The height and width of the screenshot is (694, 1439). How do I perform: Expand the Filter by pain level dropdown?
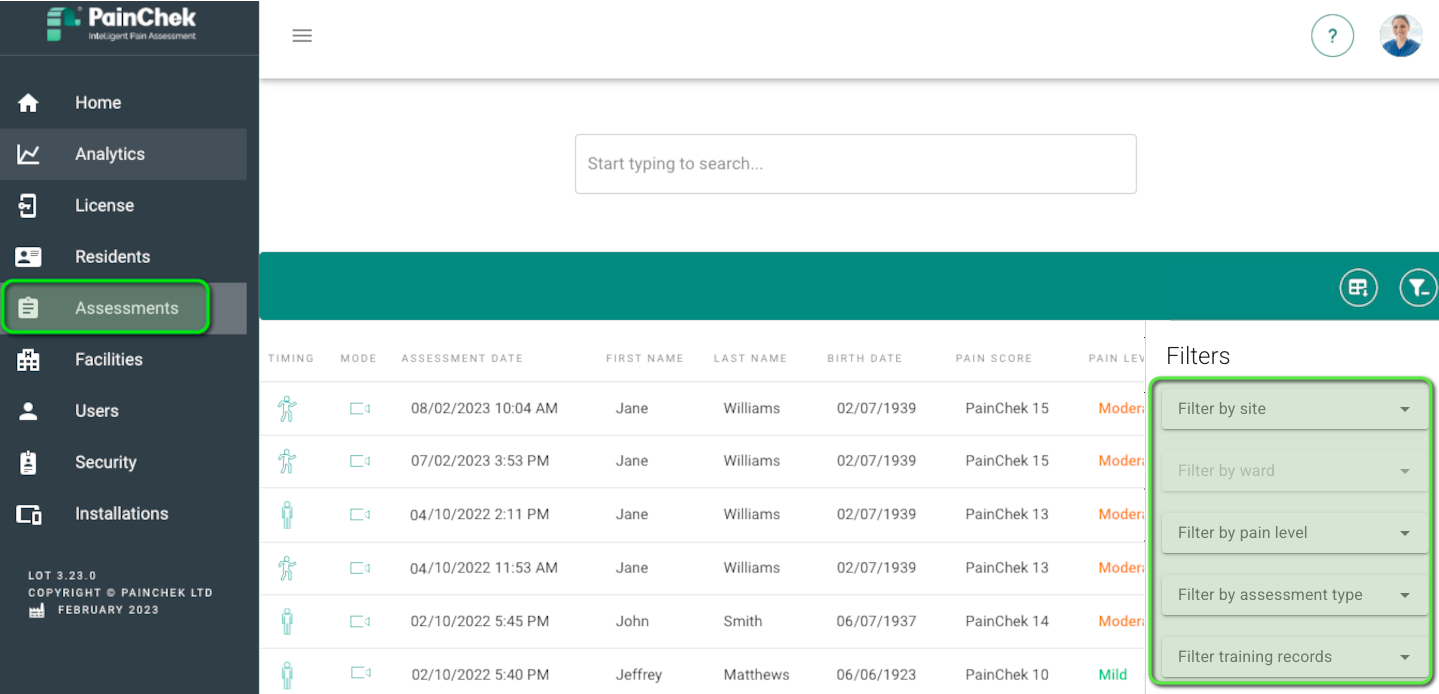pyautogui.click(x=1294, y=532)
